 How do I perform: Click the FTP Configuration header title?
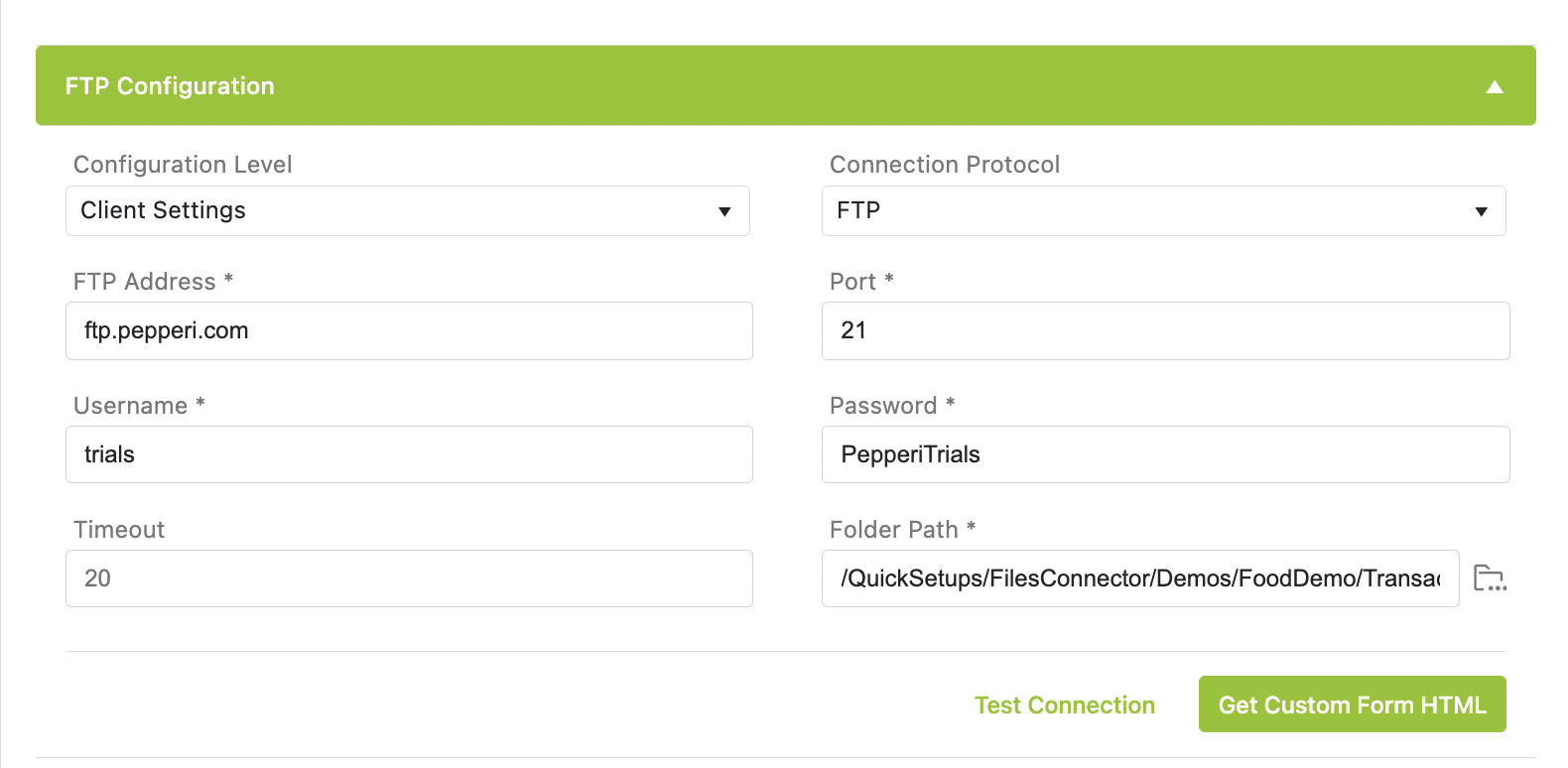[170, 86]
